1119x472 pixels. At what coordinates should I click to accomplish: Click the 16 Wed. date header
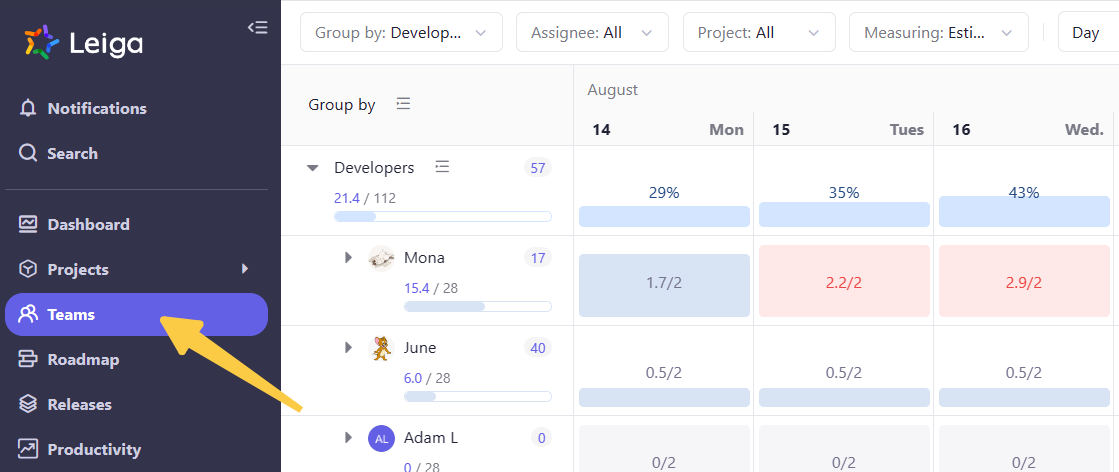1024,129
